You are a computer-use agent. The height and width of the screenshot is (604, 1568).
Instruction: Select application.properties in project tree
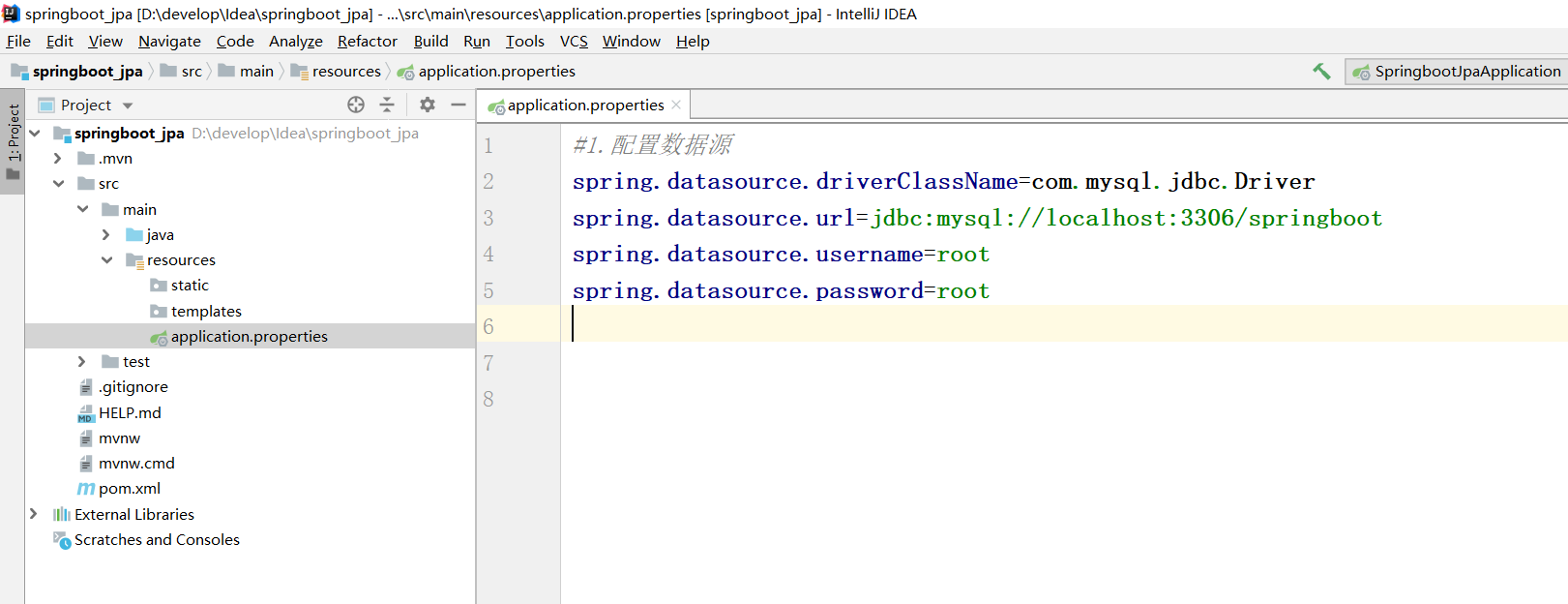click(250, 337)
